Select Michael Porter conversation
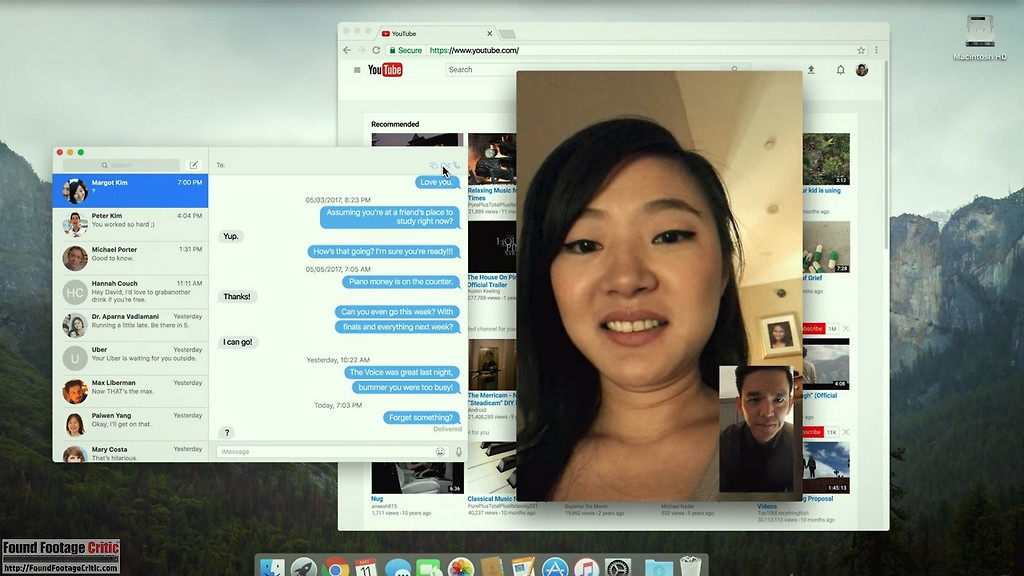Image resolution: width=1024 pixels, height=576 pixels. [131, 259]
